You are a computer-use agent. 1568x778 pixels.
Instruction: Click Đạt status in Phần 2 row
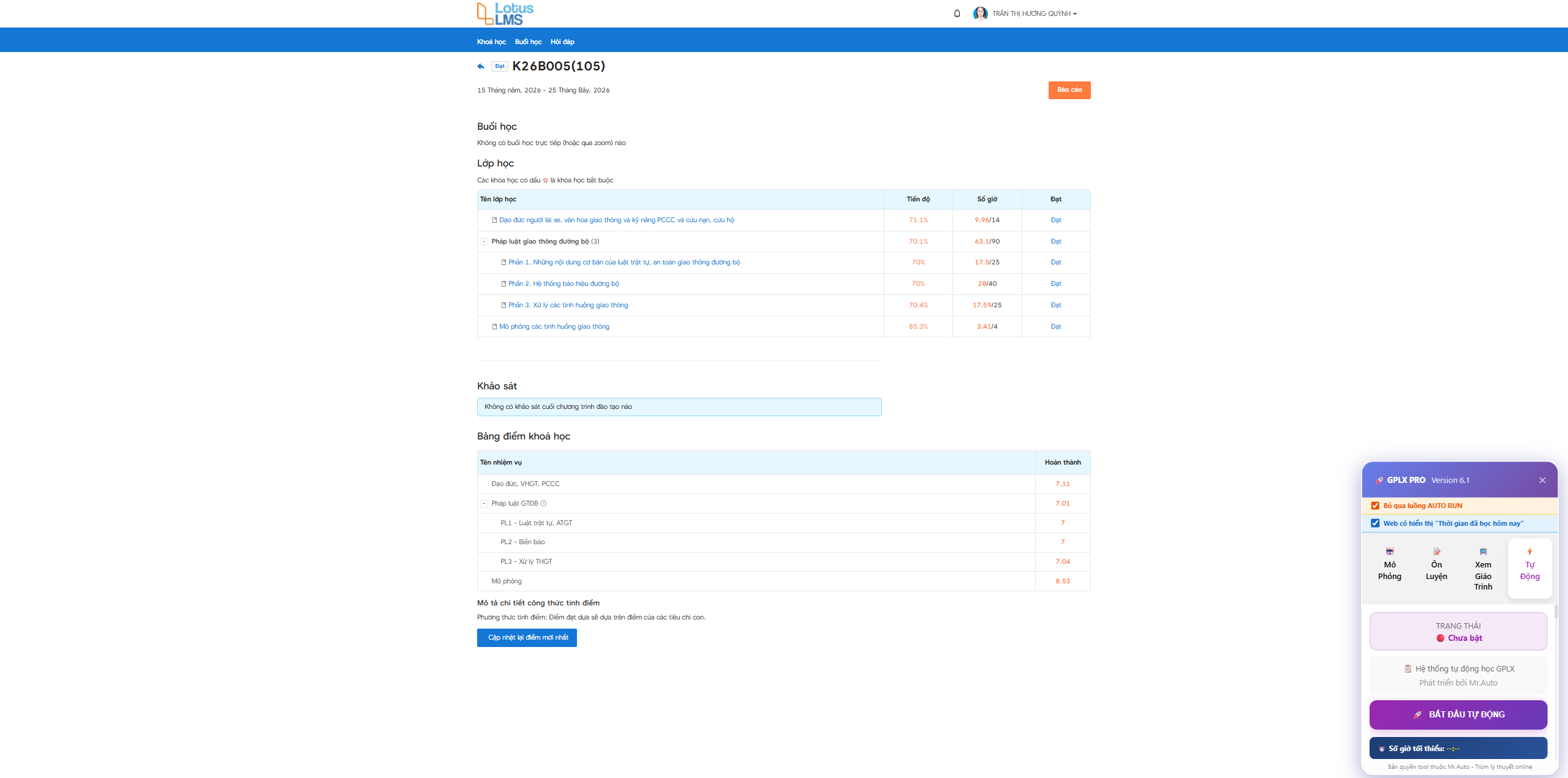coord(1056,284)
